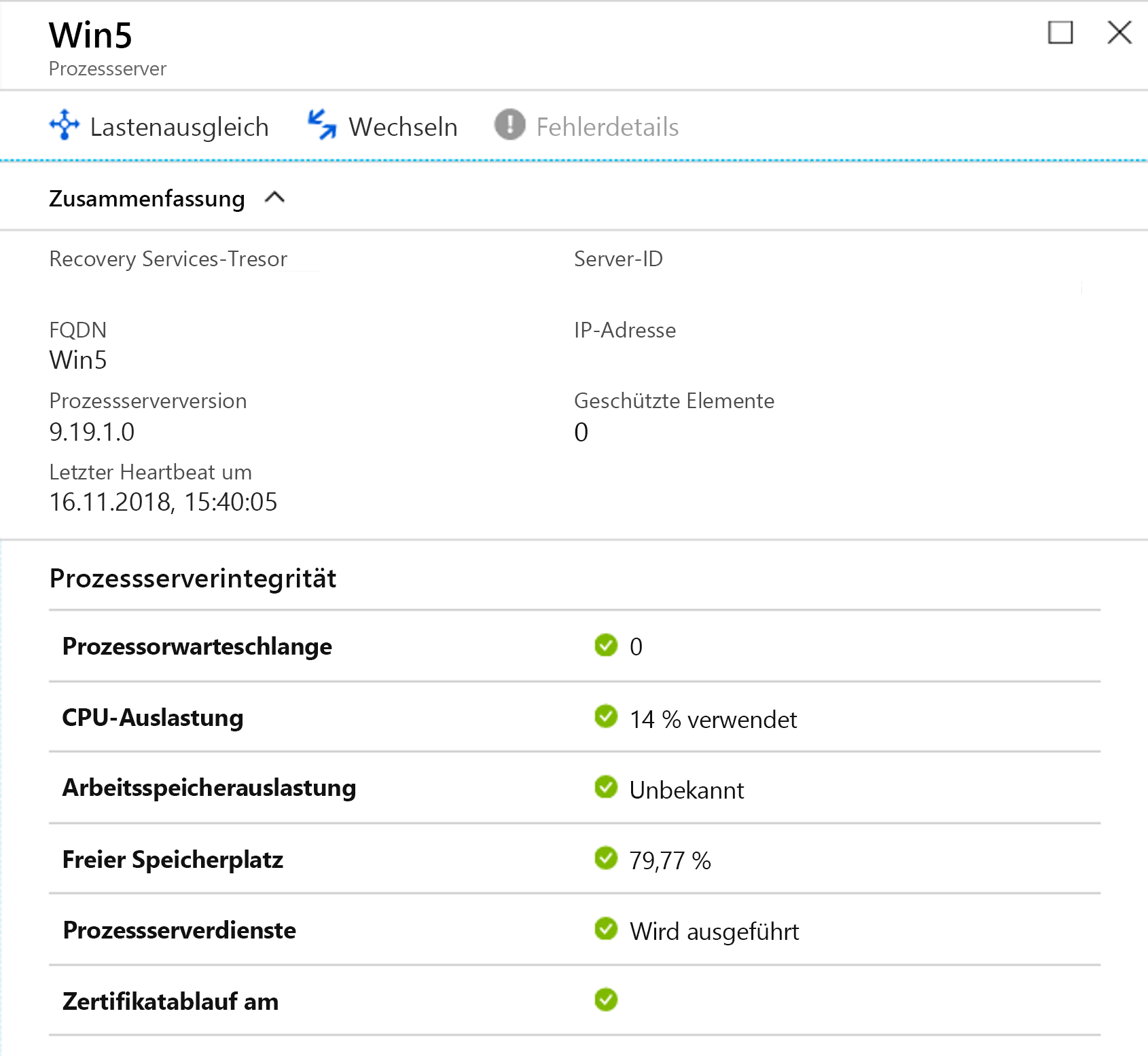Click the green check beside Prozessorwarteschlange
This screenshot has width=1148, height=1056.
coord(606,645)
